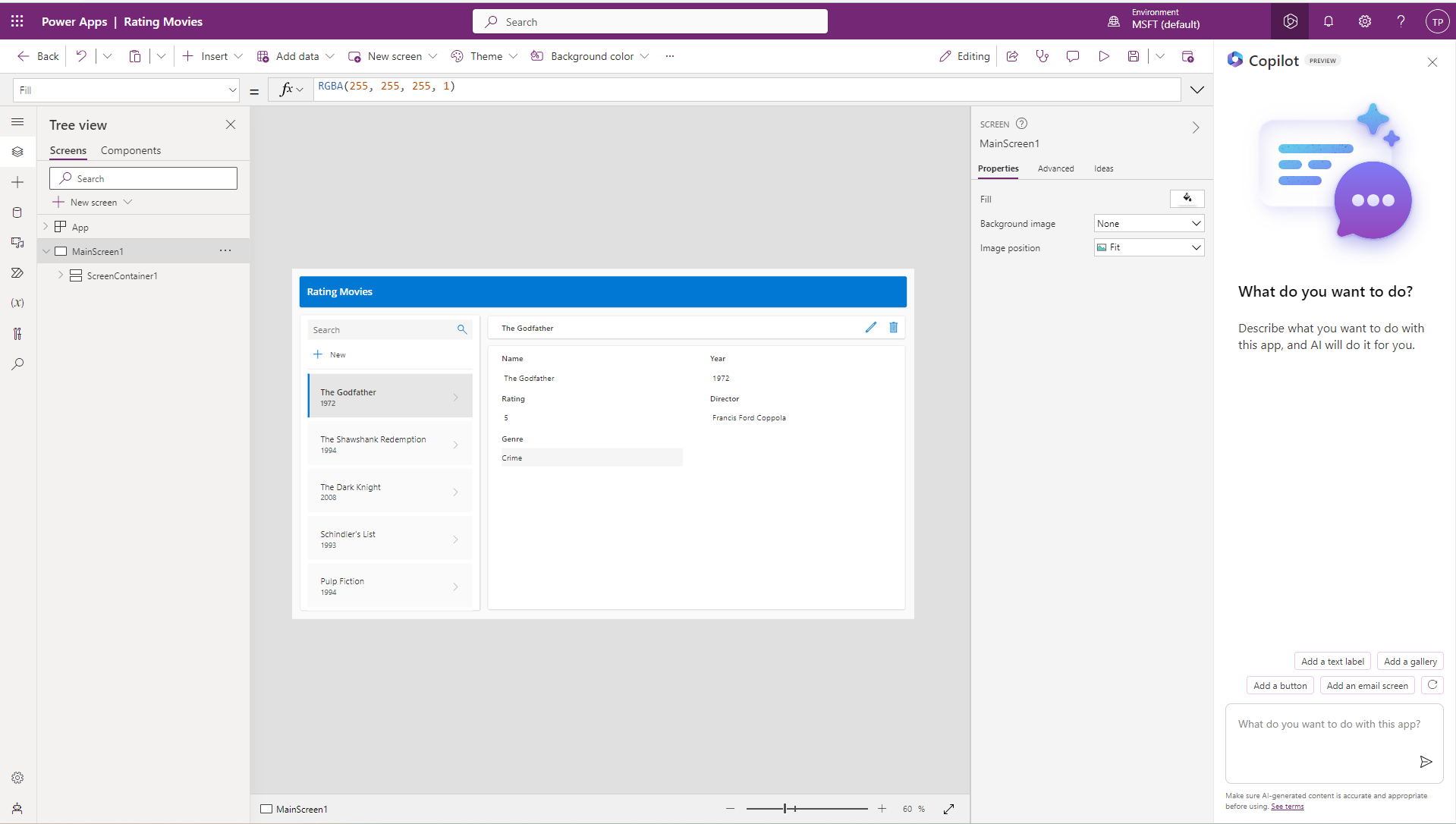Switch to the Advanced properties tab

coord(1055,168)
